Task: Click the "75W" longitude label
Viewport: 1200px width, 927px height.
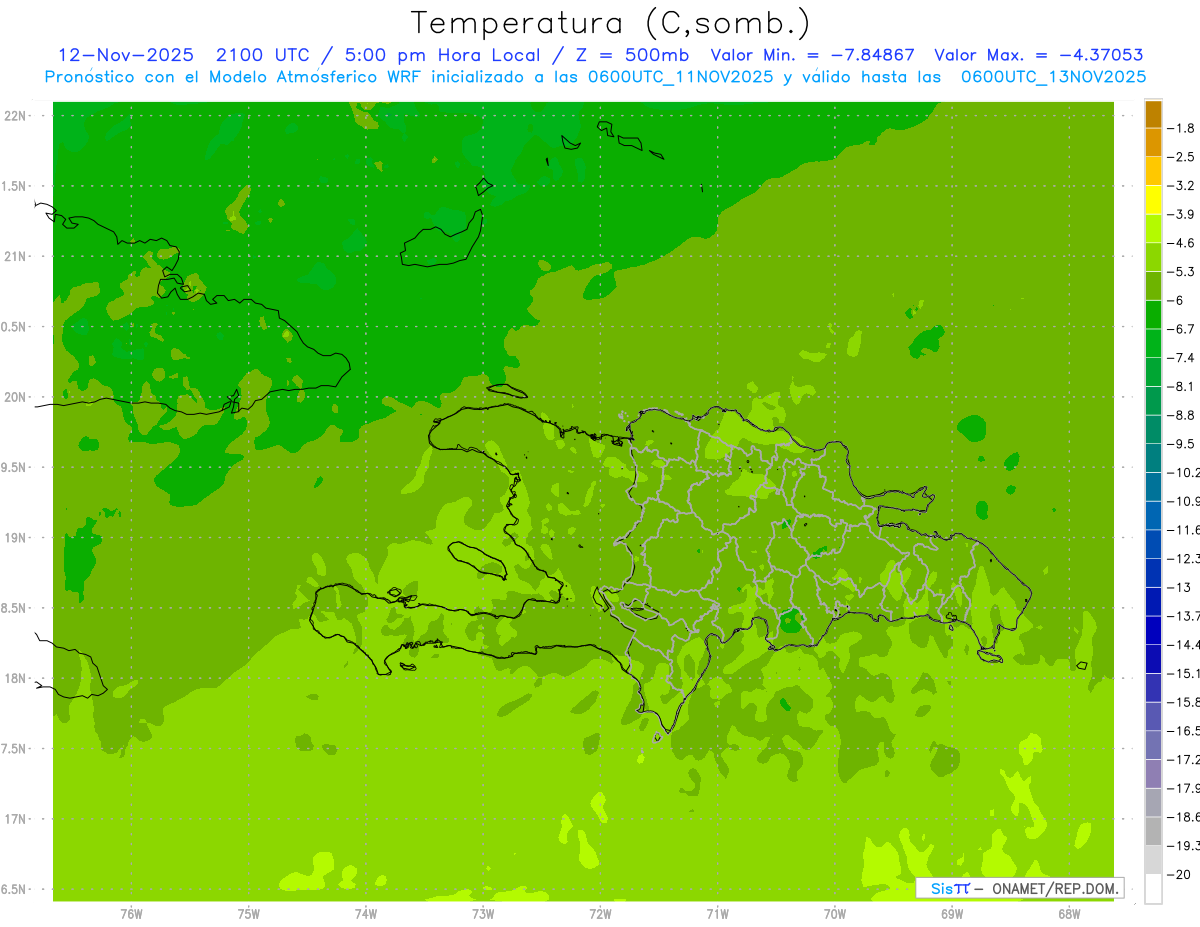Action: (248, 914)
